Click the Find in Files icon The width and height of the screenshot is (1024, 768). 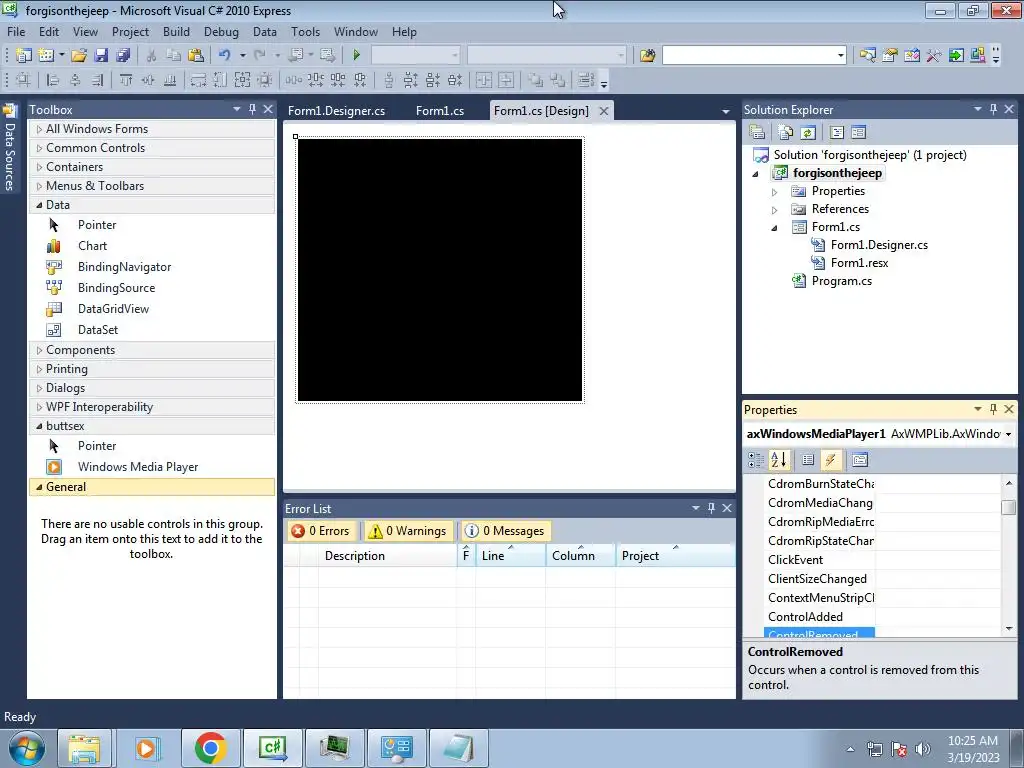point(647,55)
